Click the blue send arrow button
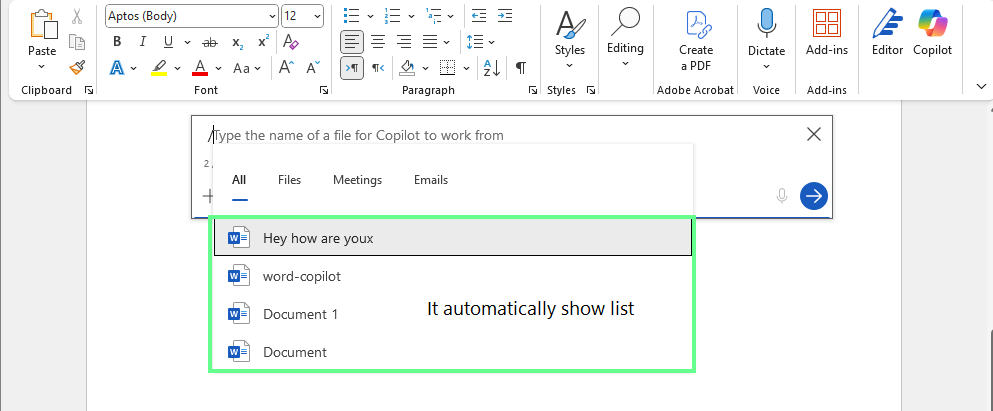 click(x=814, y=196)
